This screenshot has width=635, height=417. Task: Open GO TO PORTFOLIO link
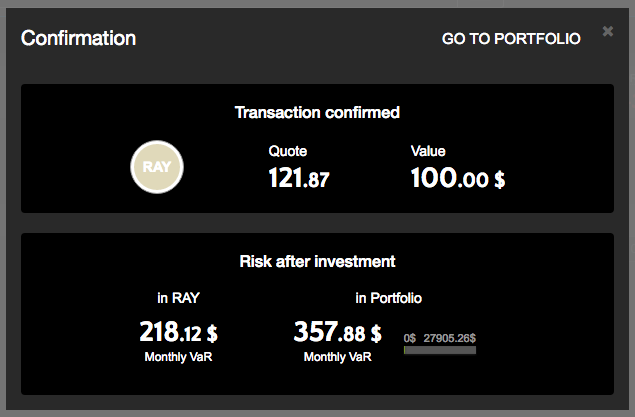pos(511,39)
